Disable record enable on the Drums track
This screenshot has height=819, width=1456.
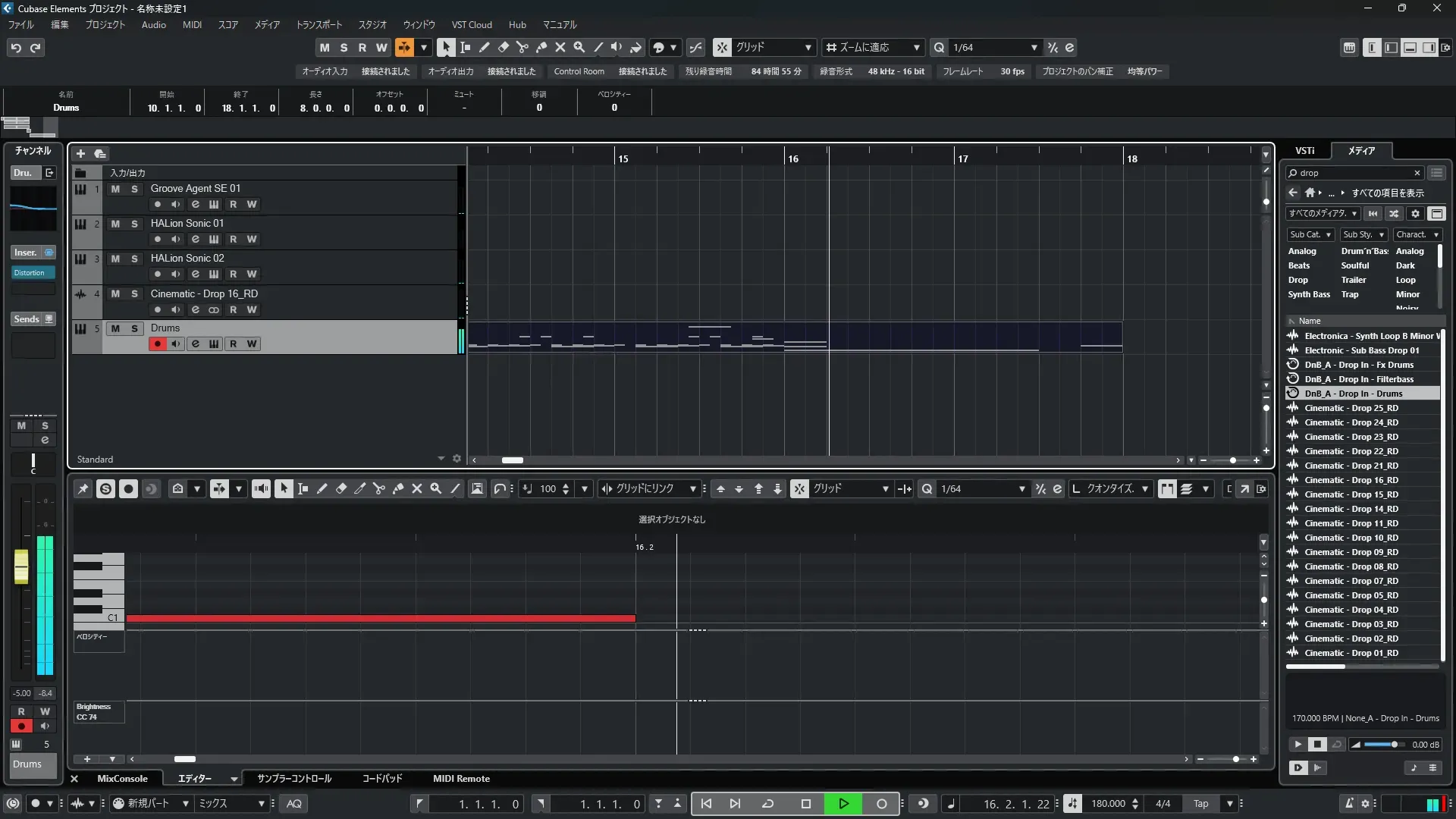(x=157, y=344)
